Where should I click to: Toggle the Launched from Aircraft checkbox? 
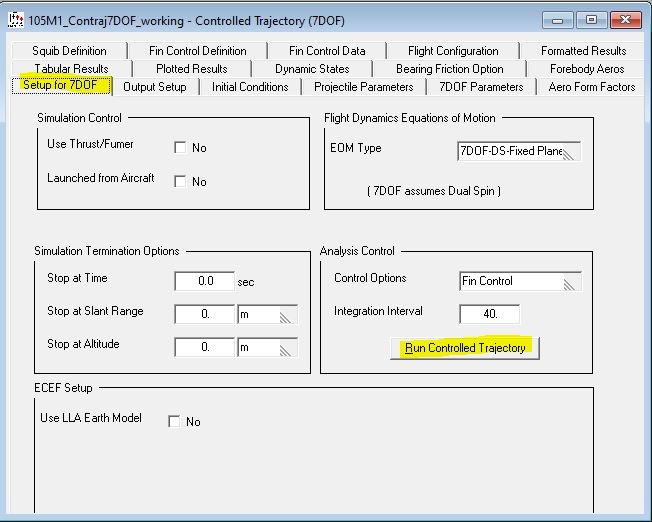click(x=180, y=181)
